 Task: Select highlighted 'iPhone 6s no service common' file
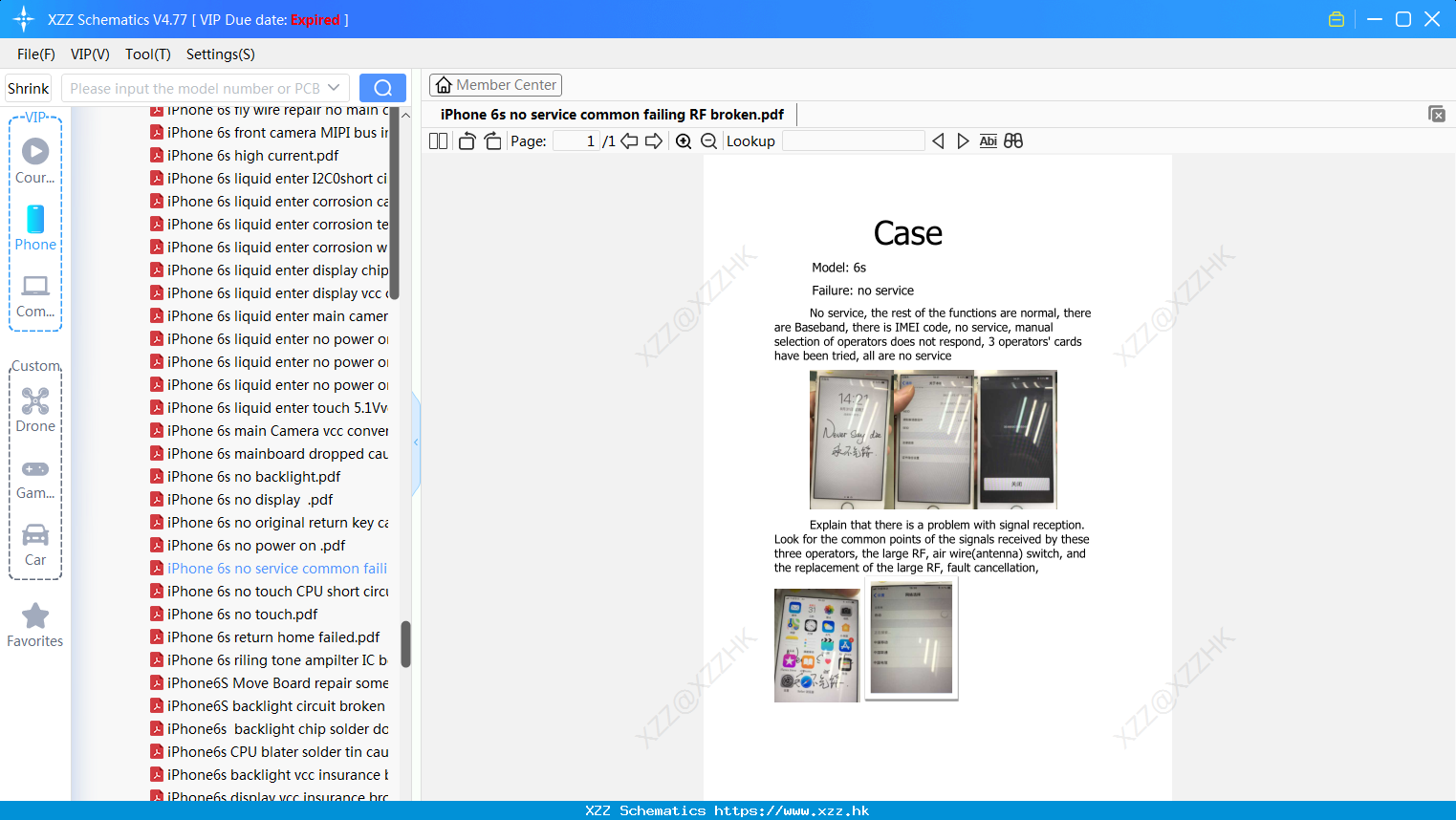click(x=270, y=569)
